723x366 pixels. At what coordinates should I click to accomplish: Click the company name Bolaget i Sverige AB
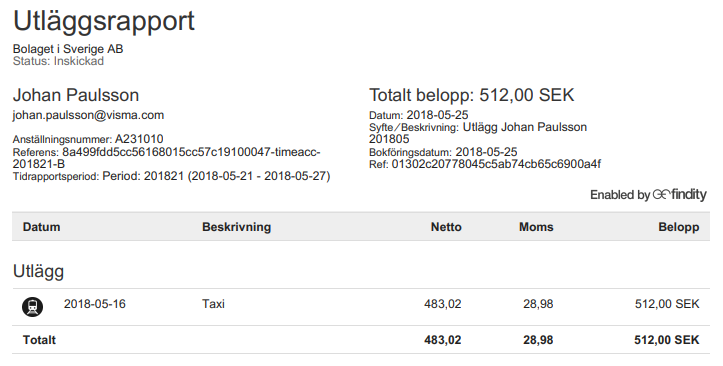coord(68,49)
